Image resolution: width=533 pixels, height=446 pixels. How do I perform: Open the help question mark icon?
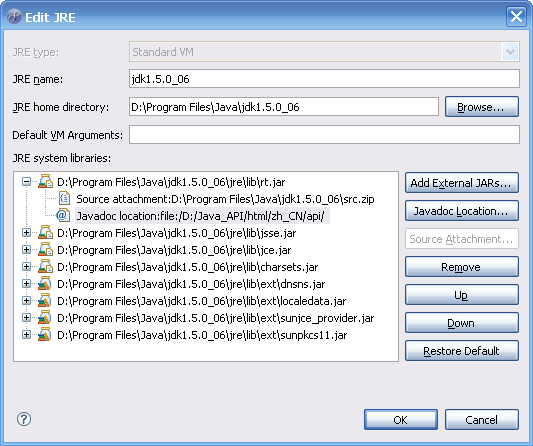pos(24,419)
